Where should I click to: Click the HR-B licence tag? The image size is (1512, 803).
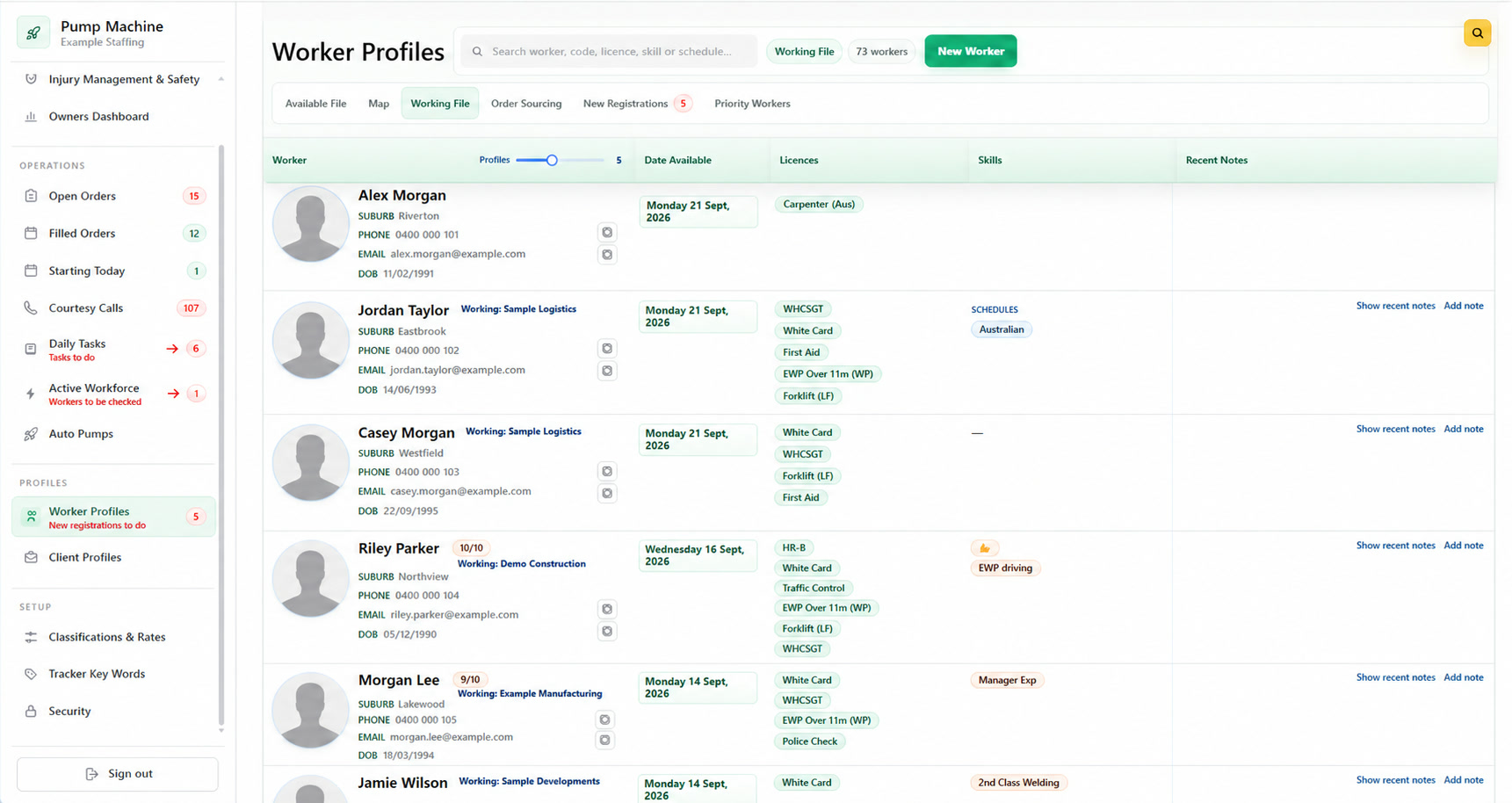(794, 547)
